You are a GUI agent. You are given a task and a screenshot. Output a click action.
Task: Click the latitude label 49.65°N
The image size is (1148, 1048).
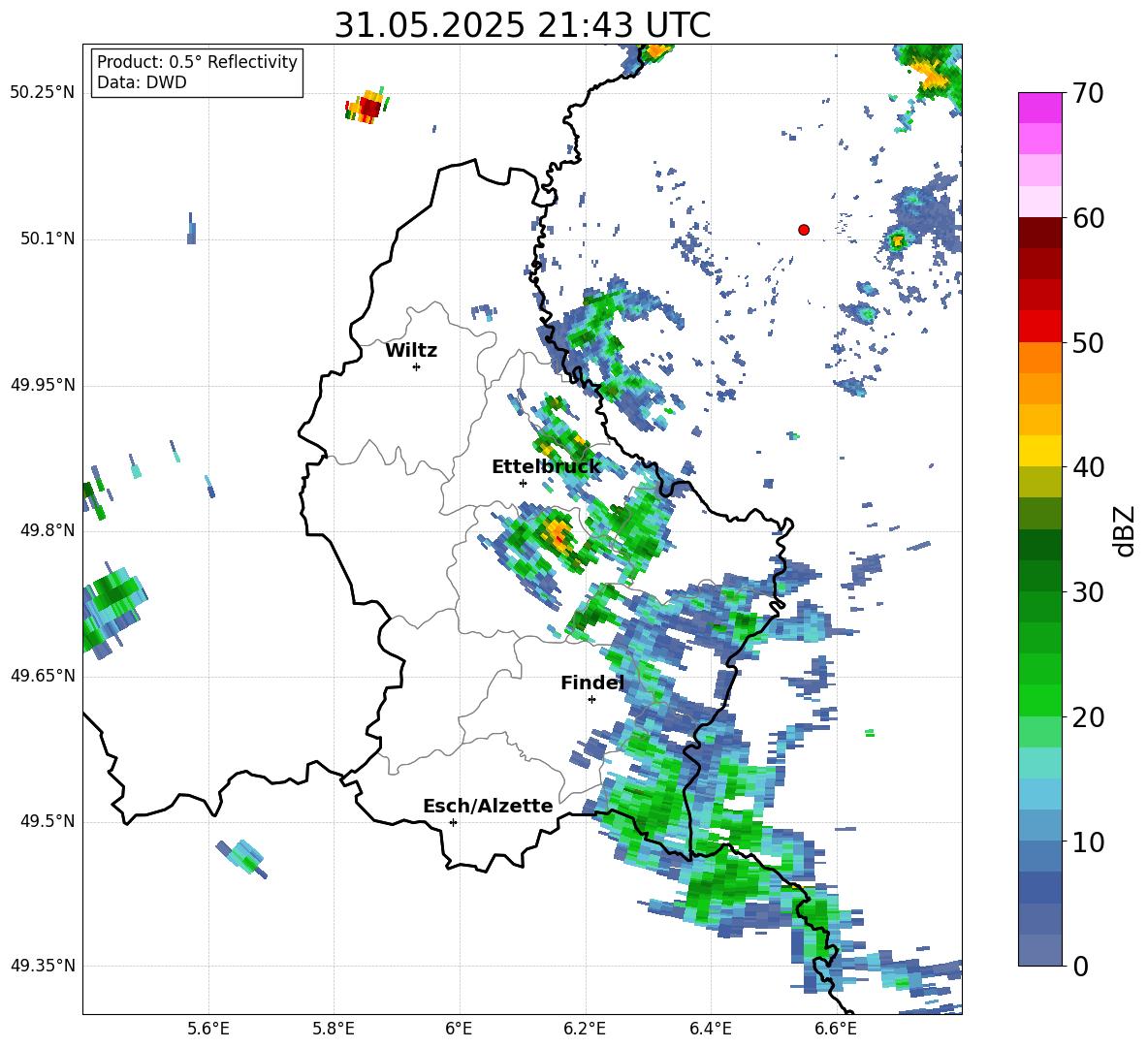[43, 676]
